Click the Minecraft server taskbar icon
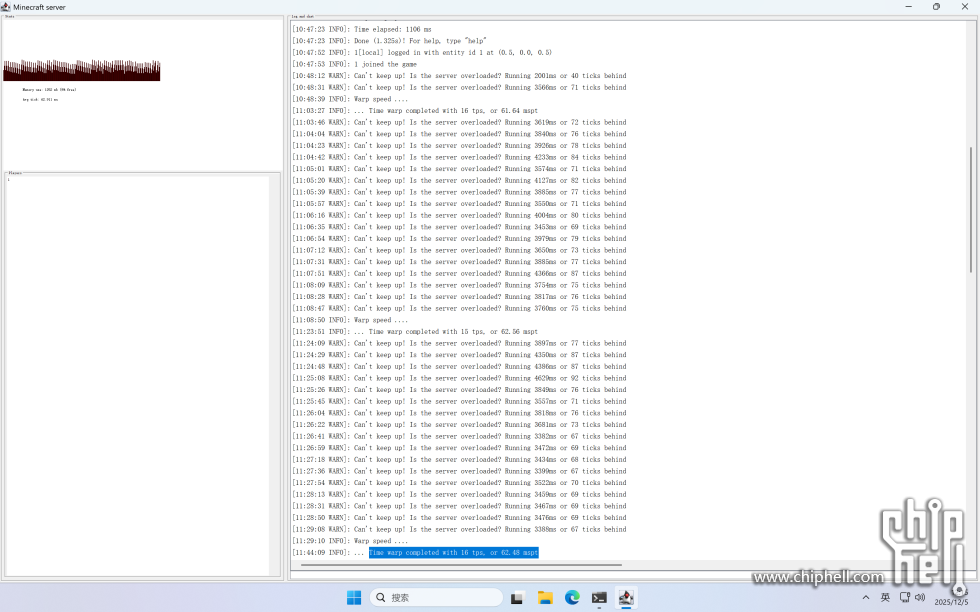 pyautogui.click(x=626, y=598)
